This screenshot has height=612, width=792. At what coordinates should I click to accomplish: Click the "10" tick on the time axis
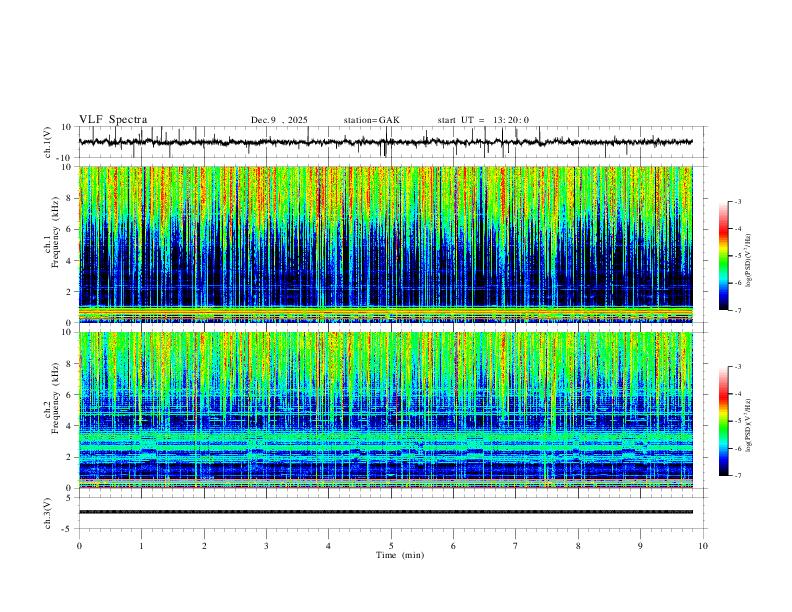703,546
